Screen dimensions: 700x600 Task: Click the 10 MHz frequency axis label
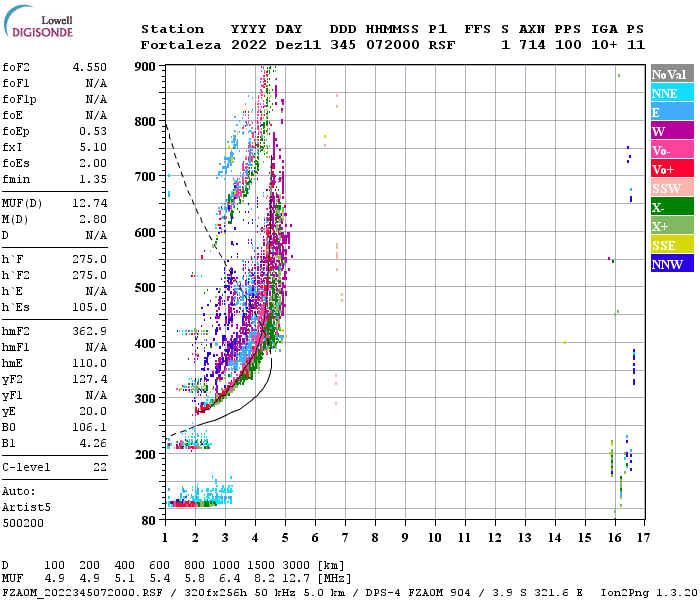pos(435,538)
